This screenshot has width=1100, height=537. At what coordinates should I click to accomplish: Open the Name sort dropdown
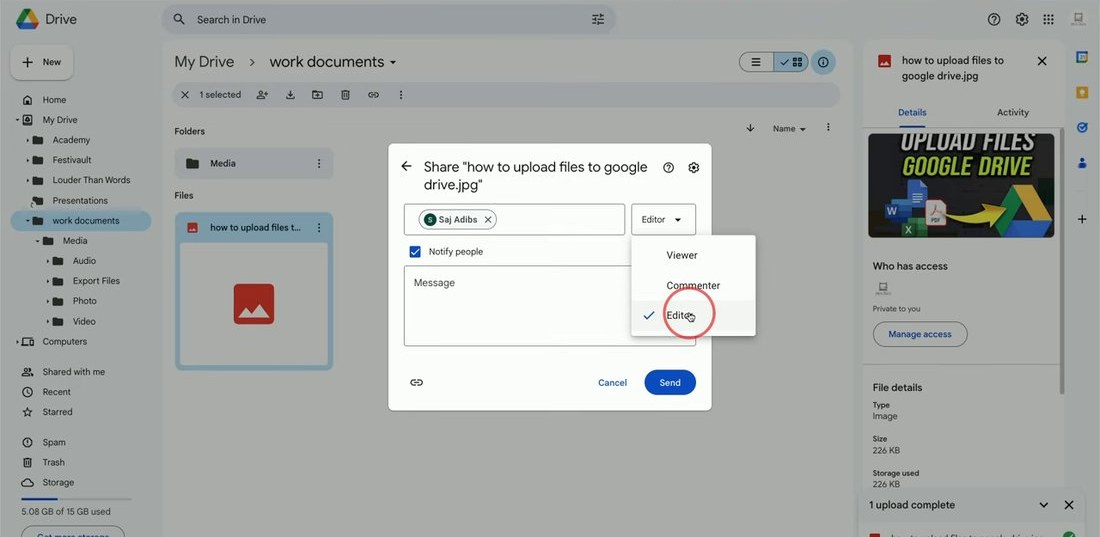pos(789,129)
